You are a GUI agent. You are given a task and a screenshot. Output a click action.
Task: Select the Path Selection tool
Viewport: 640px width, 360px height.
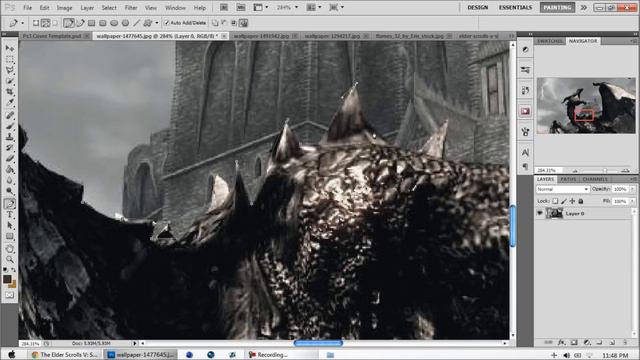[10, 225]
